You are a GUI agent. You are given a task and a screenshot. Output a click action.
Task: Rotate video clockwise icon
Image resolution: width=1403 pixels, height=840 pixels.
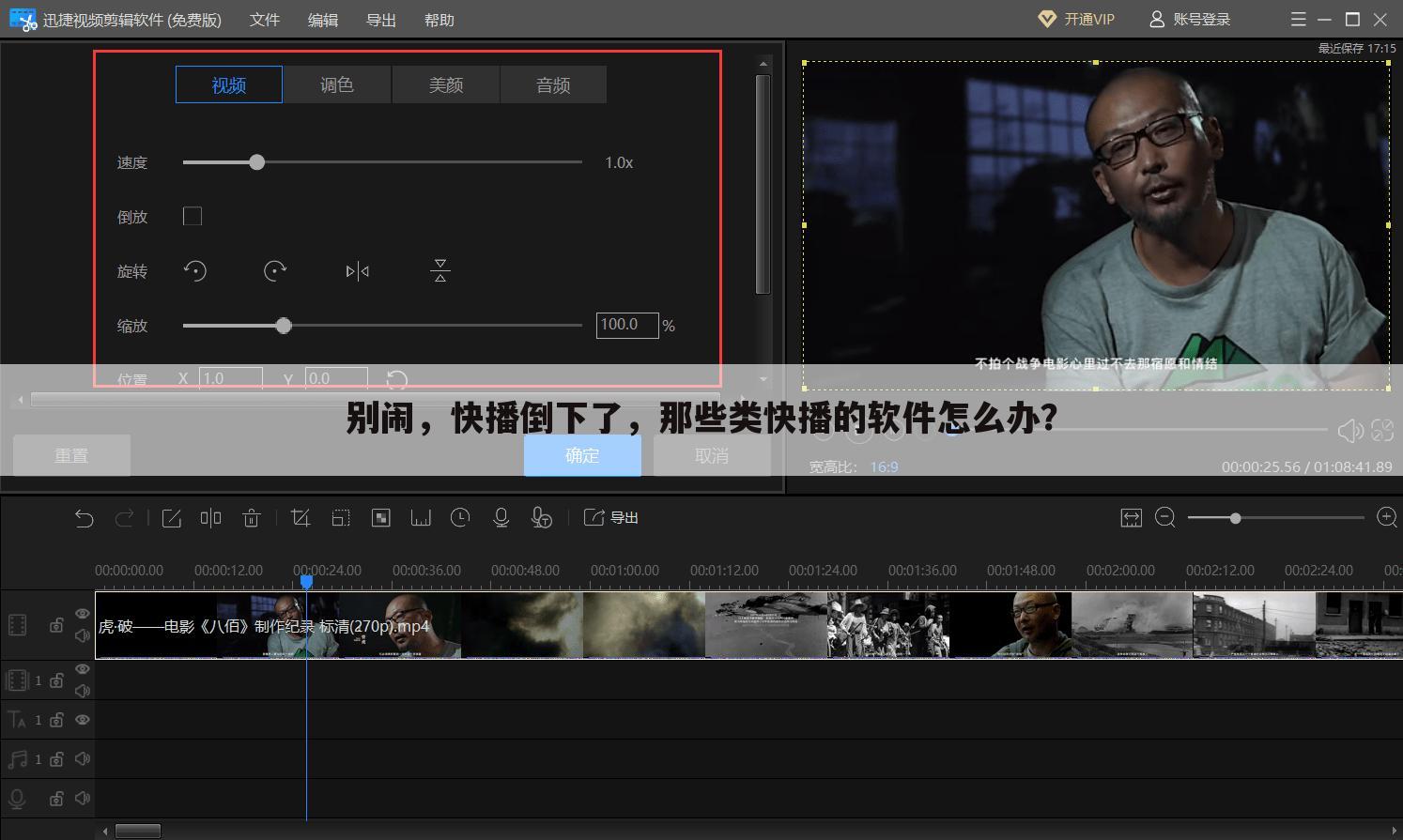[x=275, y=271]
